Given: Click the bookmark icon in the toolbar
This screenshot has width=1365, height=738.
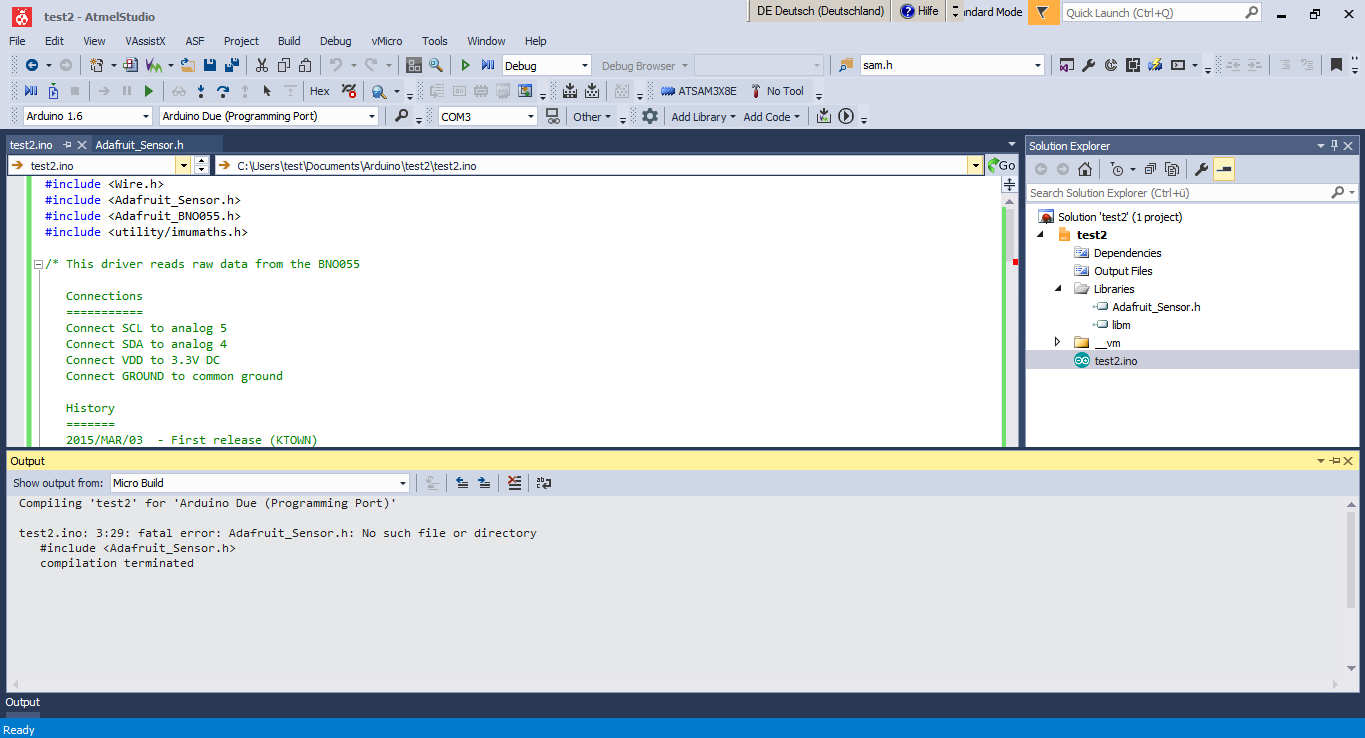Looking at the screenshot, I should click(x=1336, y=65).
